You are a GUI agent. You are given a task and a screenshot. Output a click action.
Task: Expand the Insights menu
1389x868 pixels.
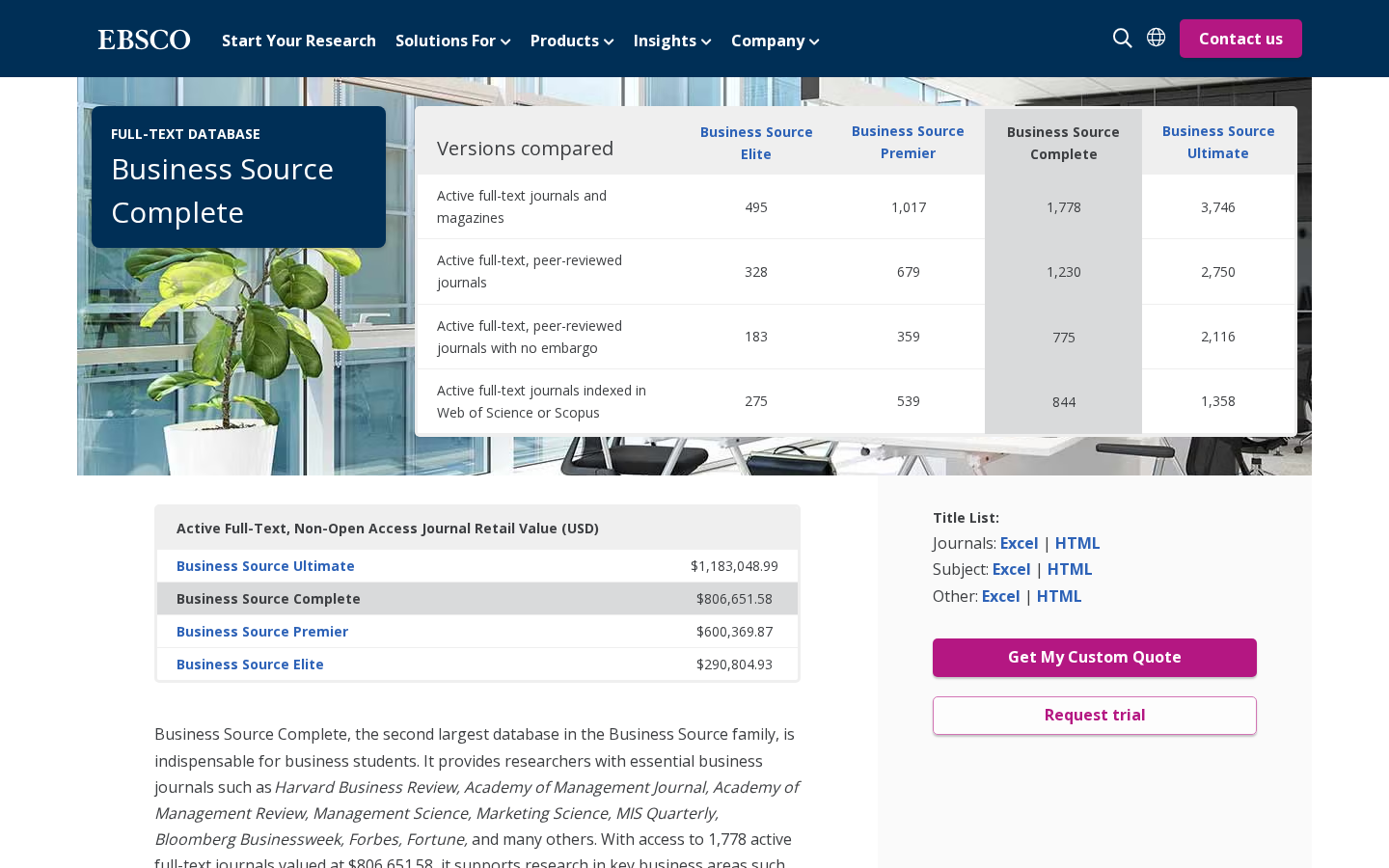[x=672, y=41]
